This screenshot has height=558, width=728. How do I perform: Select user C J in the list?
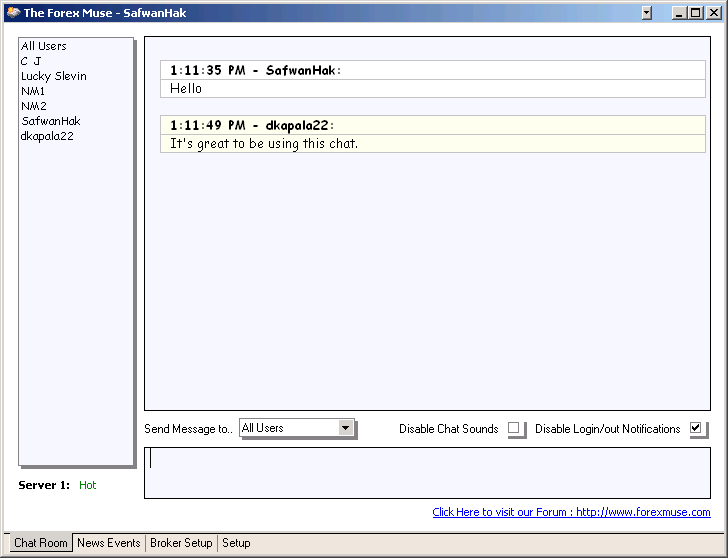click(31, 61)
